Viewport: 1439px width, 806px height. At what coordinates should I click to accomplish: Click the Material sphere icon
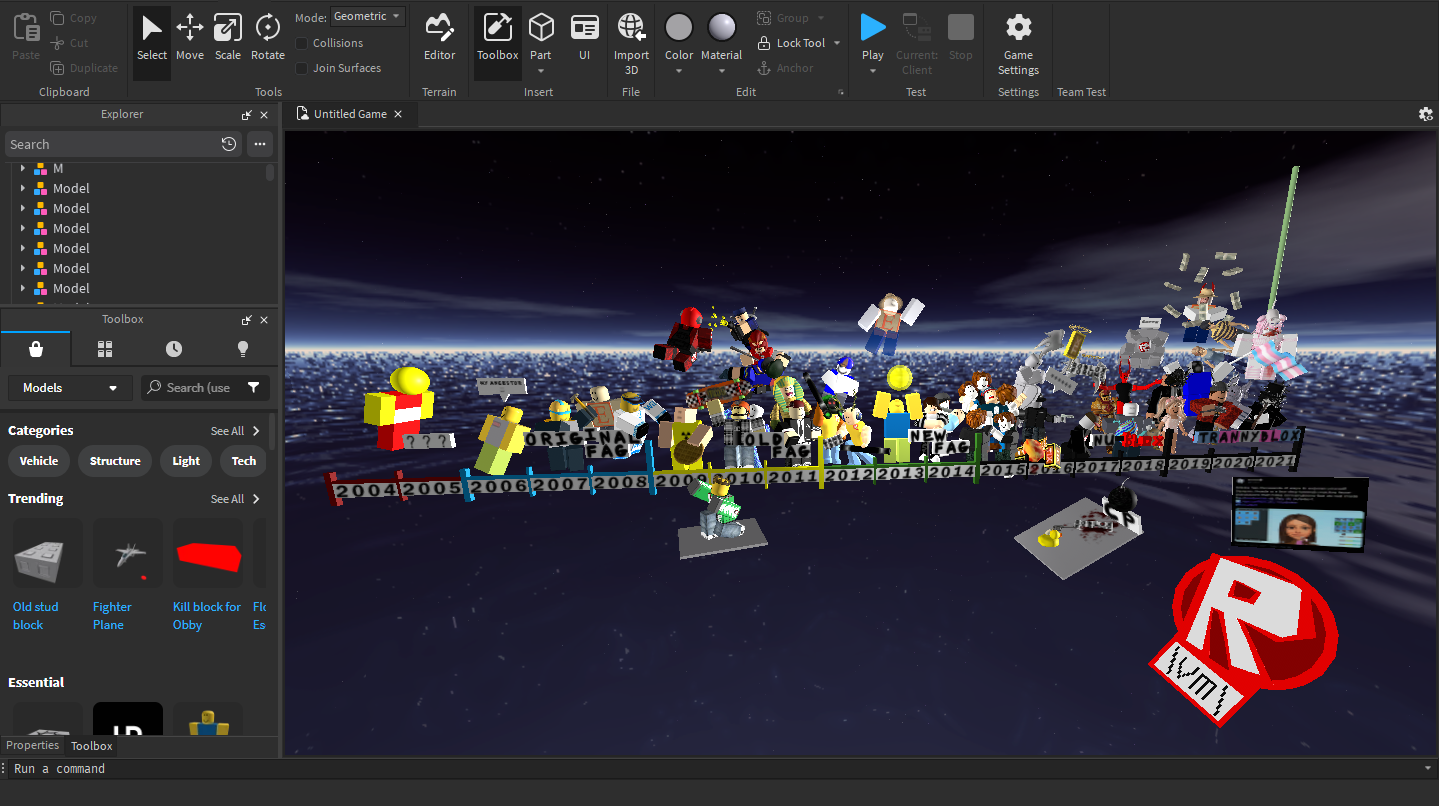coord(721,27)
